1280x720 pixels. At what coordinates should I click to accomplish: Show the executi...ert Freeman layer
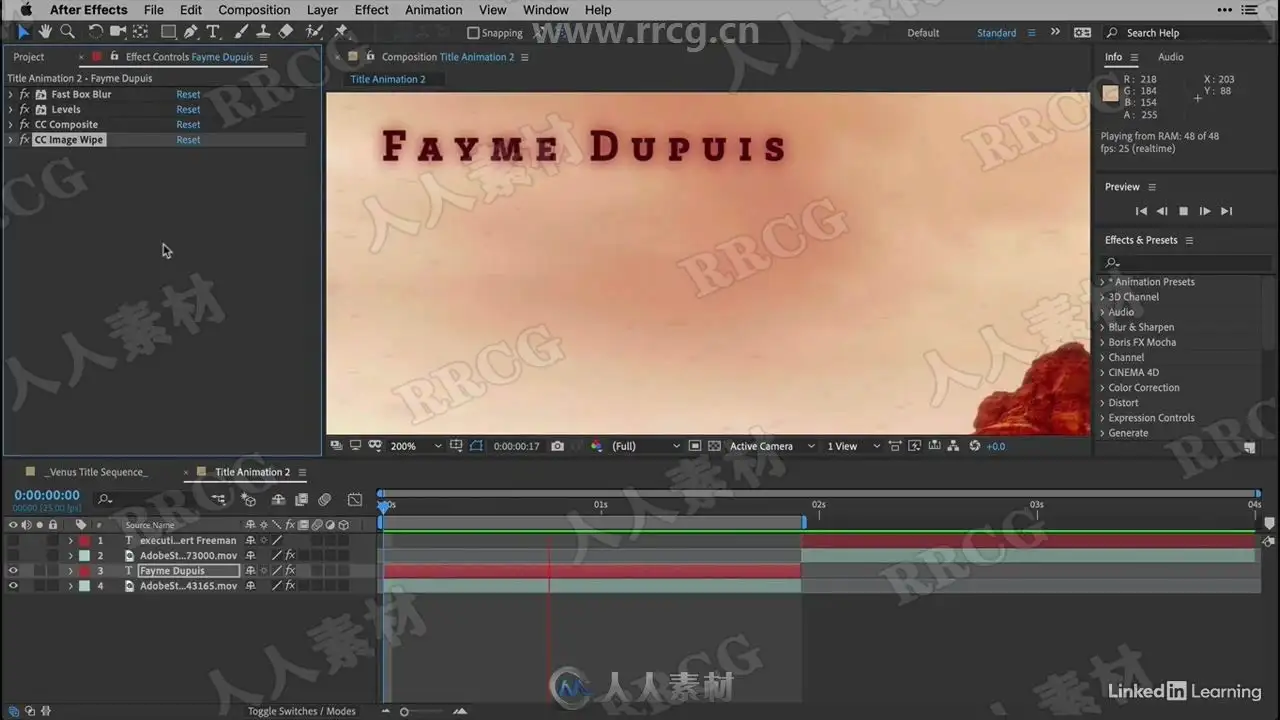(x=13, y=541)
